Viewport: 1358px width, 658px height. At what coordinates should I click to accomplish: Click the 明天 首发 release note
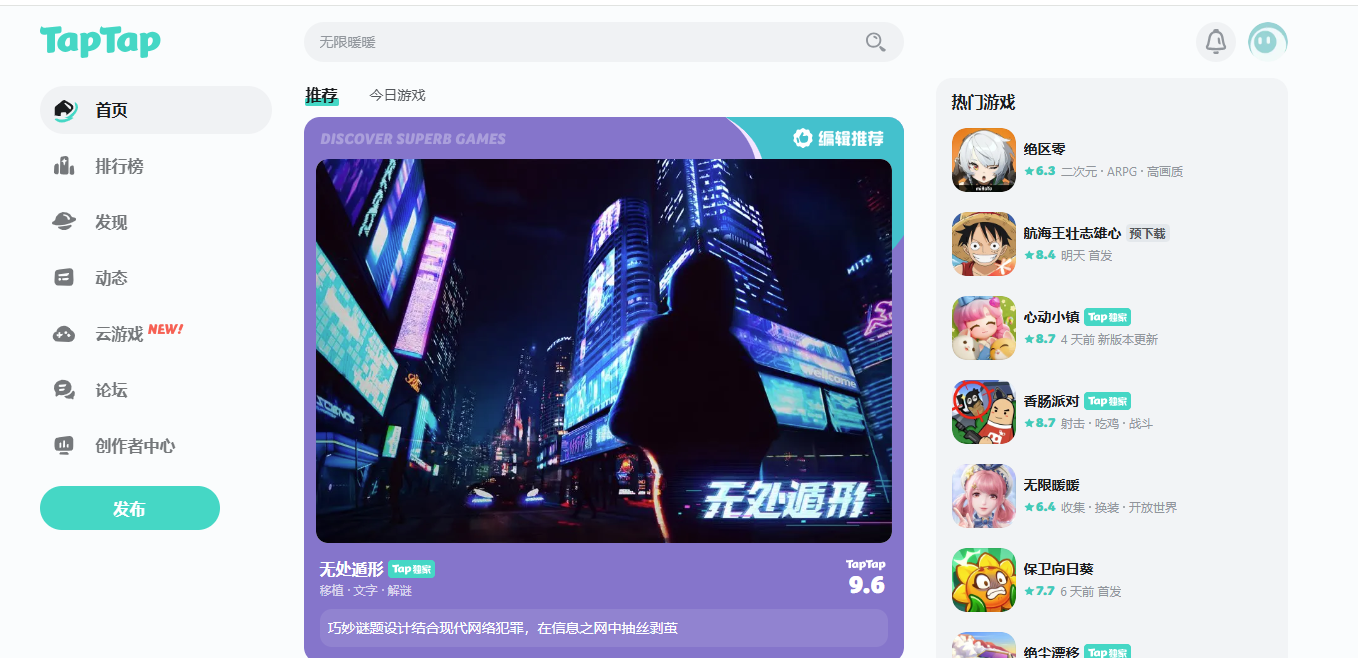pyautogui.click(x=1087, y=255)
